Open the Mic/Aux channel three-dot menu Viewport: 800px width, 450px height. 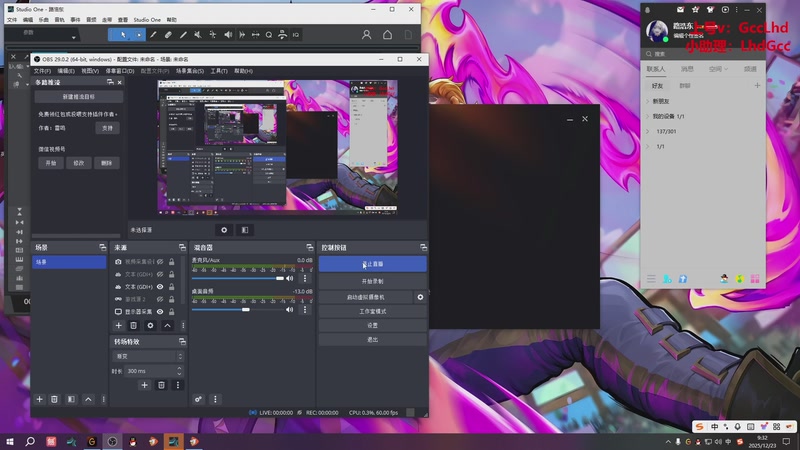[x=305, y=279]
